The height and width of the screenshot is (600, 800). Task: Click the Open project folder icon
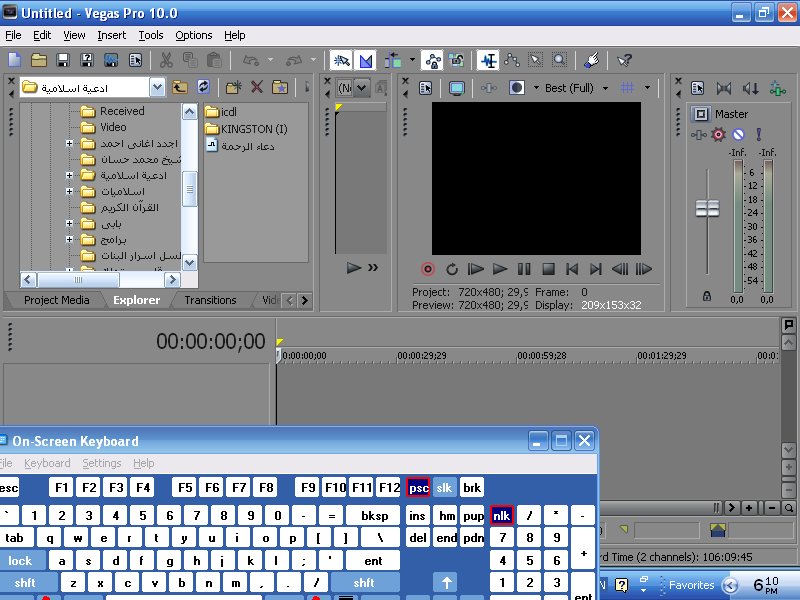(x=39, y=60)
